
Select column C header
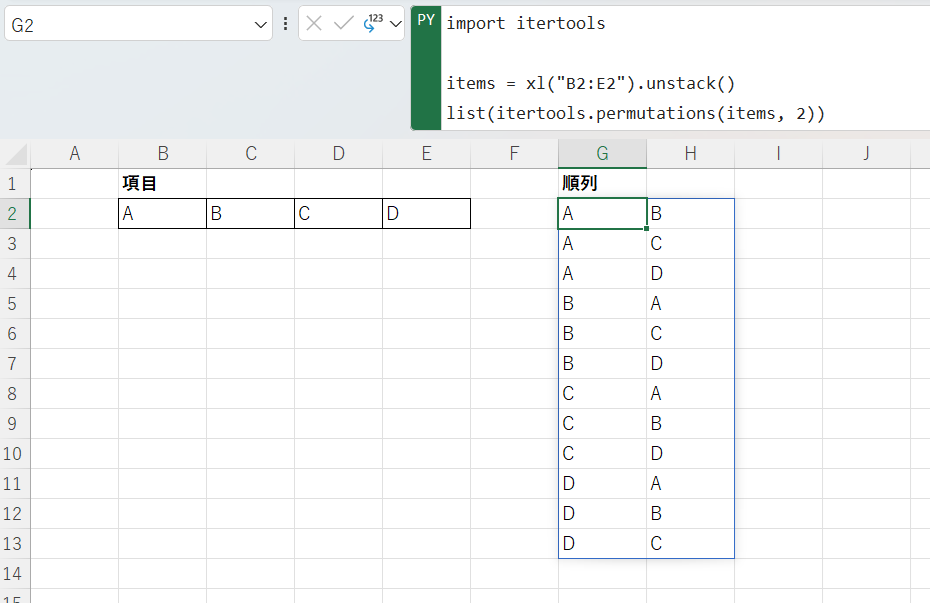tap(250, 154)
